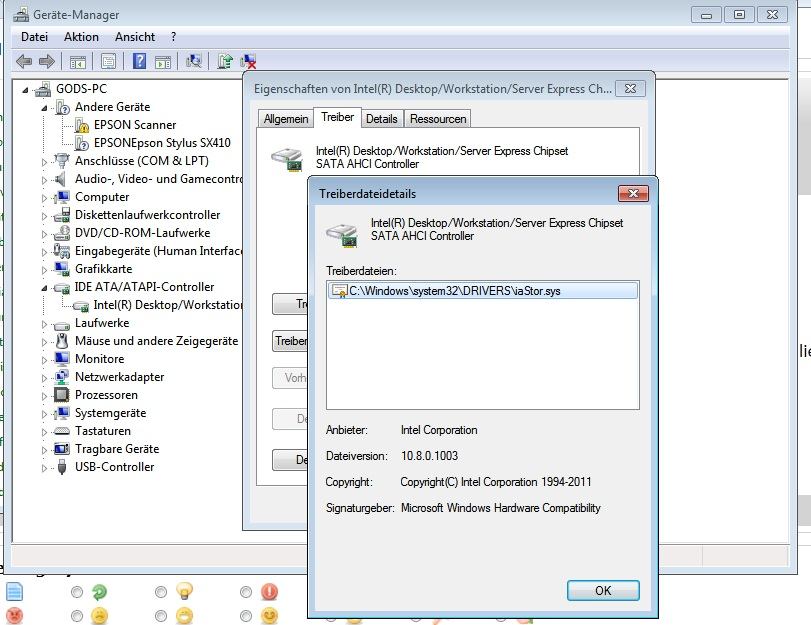
Task: Click the Properties toolbar icon
Action: point(108,62)
